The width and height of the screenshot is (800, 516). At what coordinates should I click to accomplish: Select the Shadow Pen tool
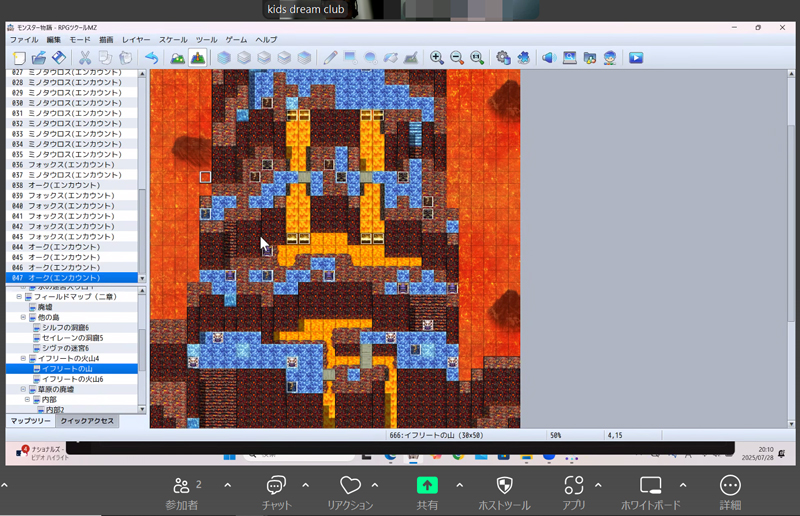411,58
